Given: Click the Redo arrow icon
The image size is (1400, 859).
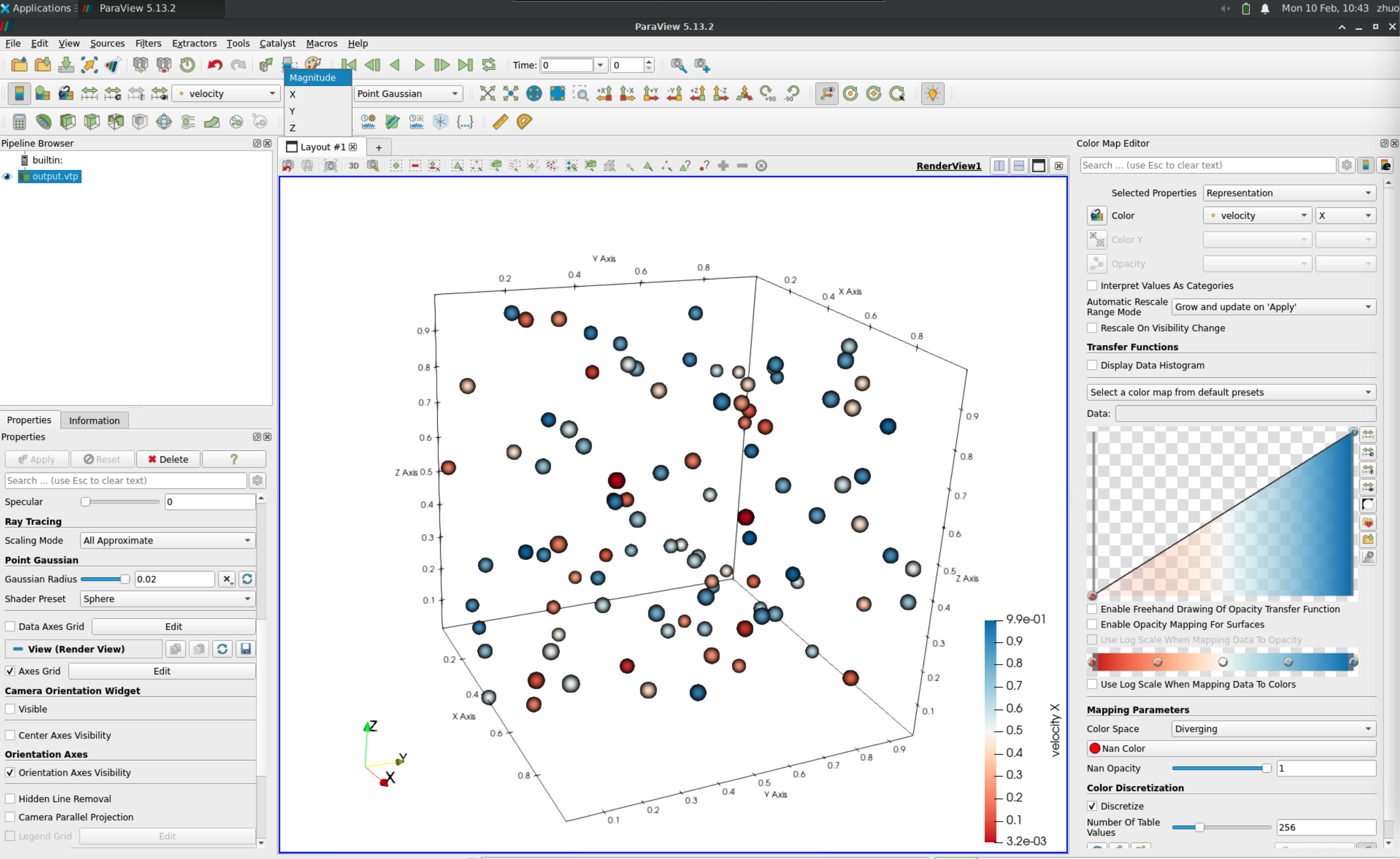Looking at the screenshot, I should [238, 65].
